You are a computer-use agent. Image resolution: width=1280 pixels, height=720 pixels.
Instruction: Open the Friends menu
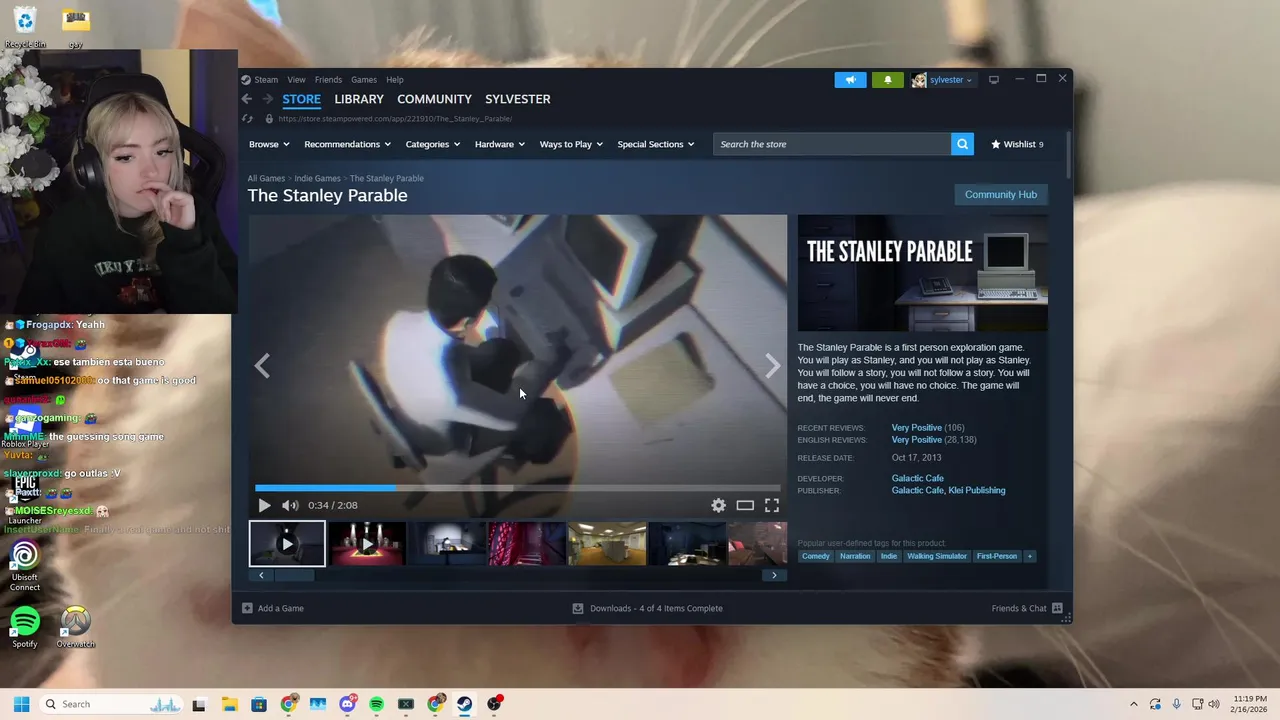pos(328,80)
